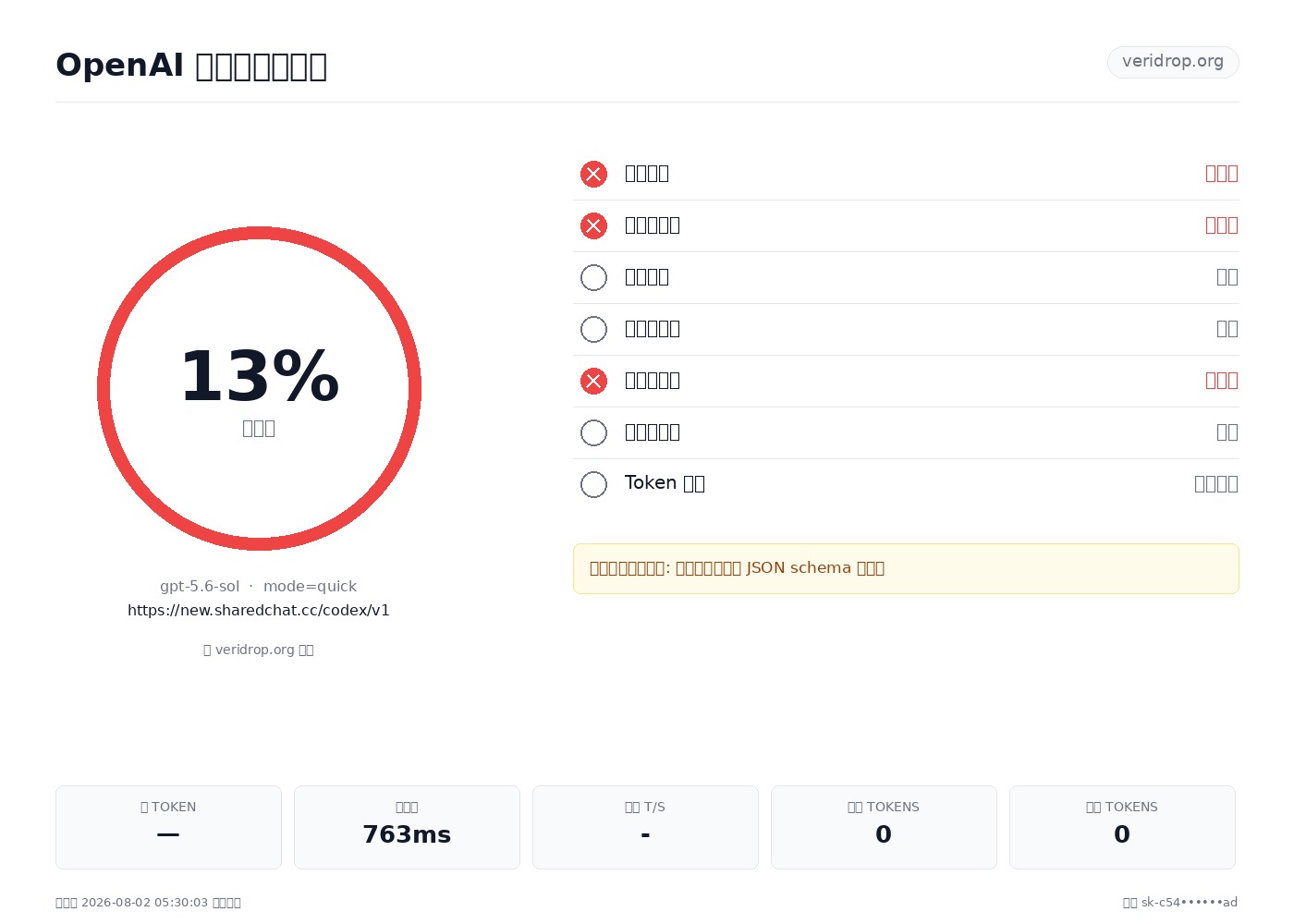Screen dimensions: 1294x924
Task: Click the 13% score inside the ring
Action: coord(259,376)
